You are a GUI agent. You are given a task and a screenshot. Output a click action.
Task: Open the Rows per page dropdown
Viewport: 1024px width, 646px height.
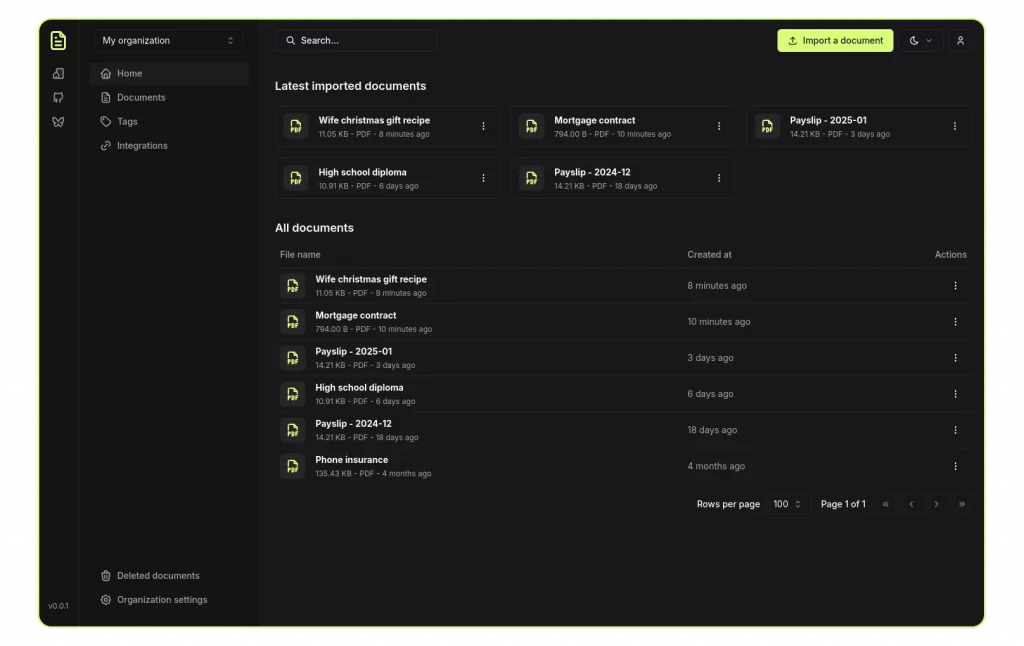(787, 504)
